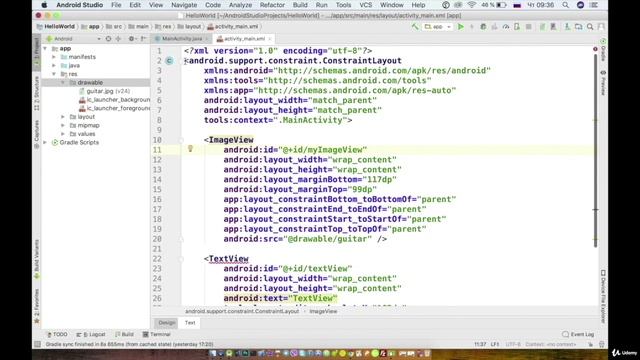The width and height of the screenshot is (640, 360).
Task: Open the Terminal tool window
Action: coord(156,334)
